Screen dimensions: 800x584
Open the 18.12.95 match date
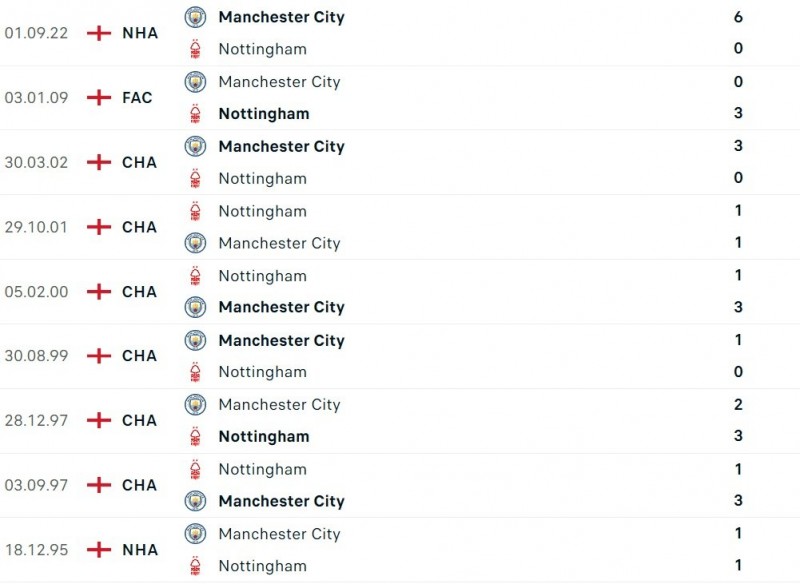click(x=36, y=550)
